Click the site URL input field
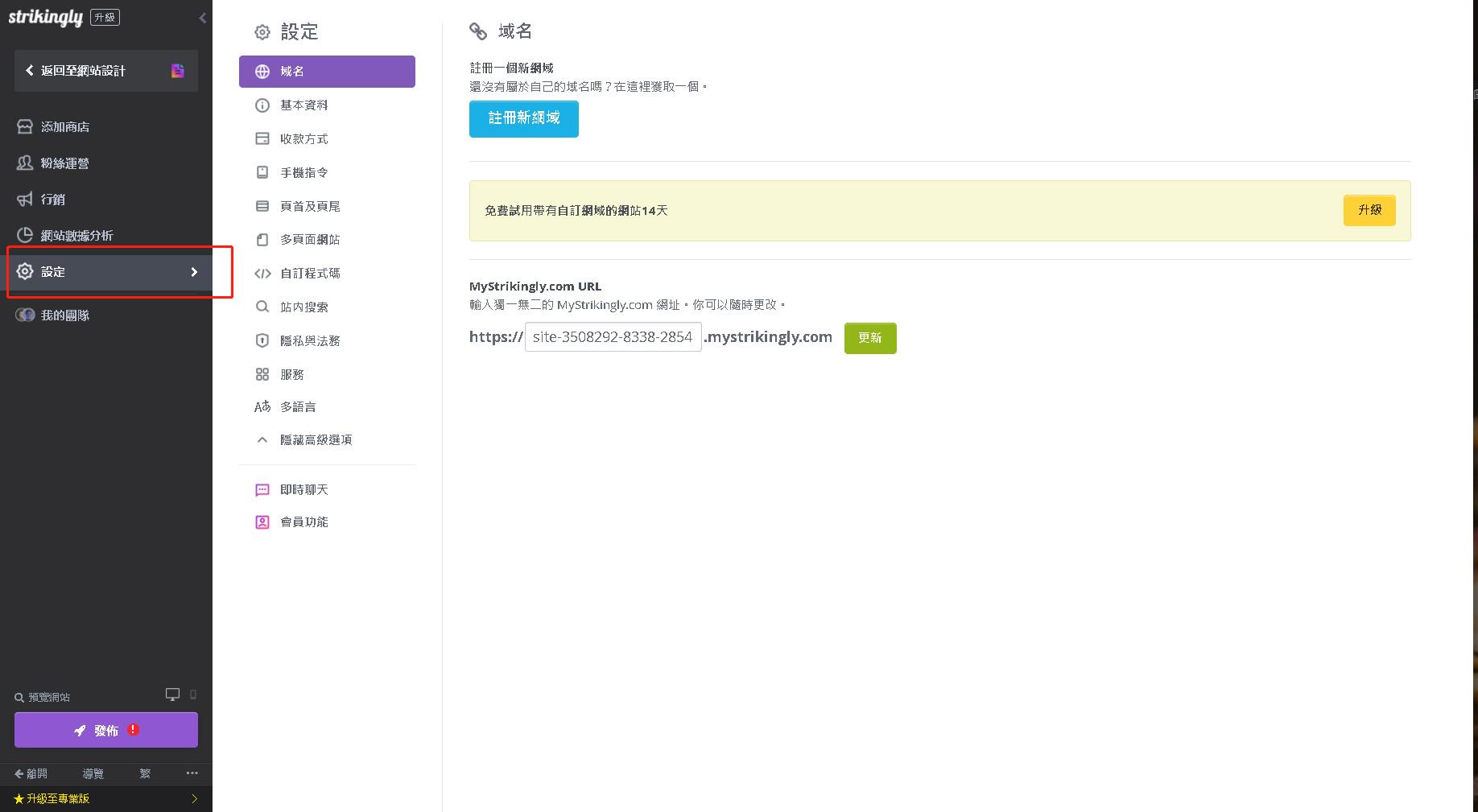 (x=613, y=336)
